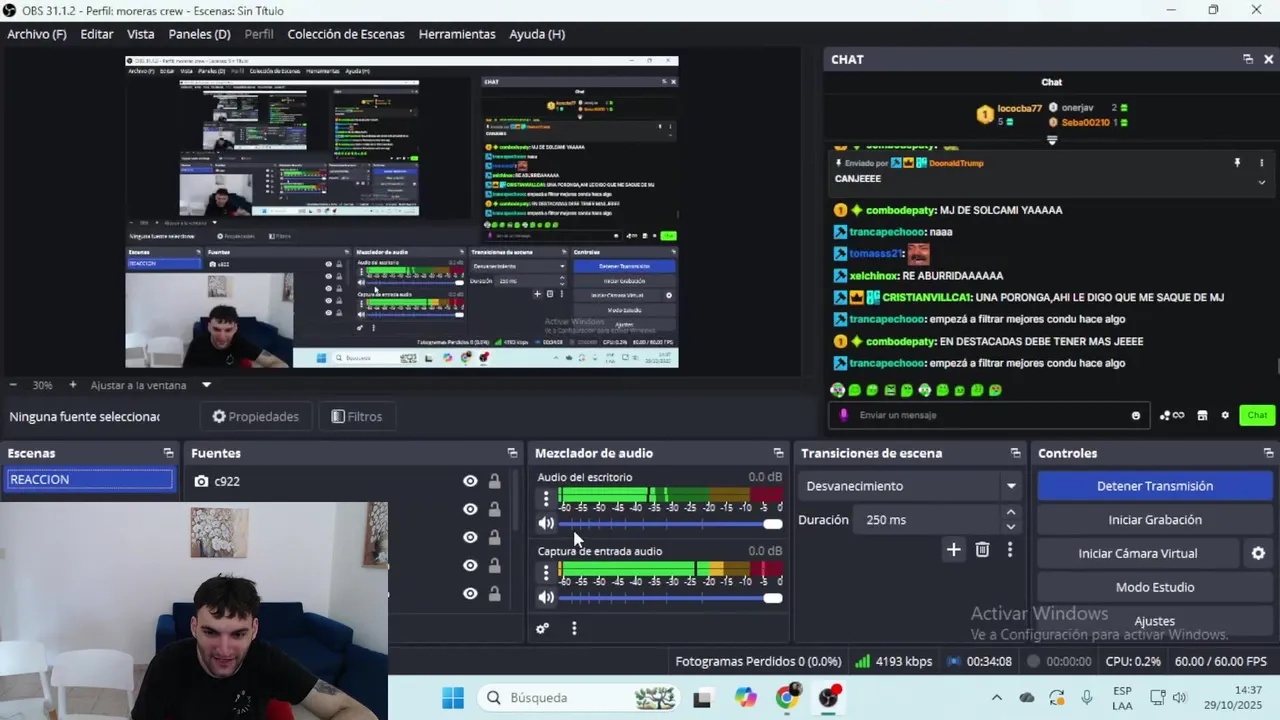Toggle lock on the third source row

pos(494,537)
